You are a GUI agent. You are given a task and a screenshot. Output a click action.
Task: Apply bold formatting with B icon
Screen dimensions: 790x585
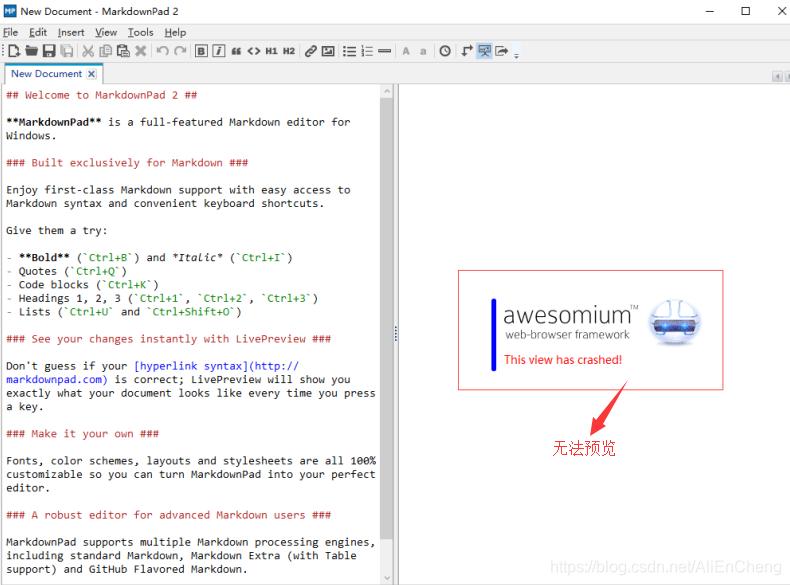[x=201, y=51]
